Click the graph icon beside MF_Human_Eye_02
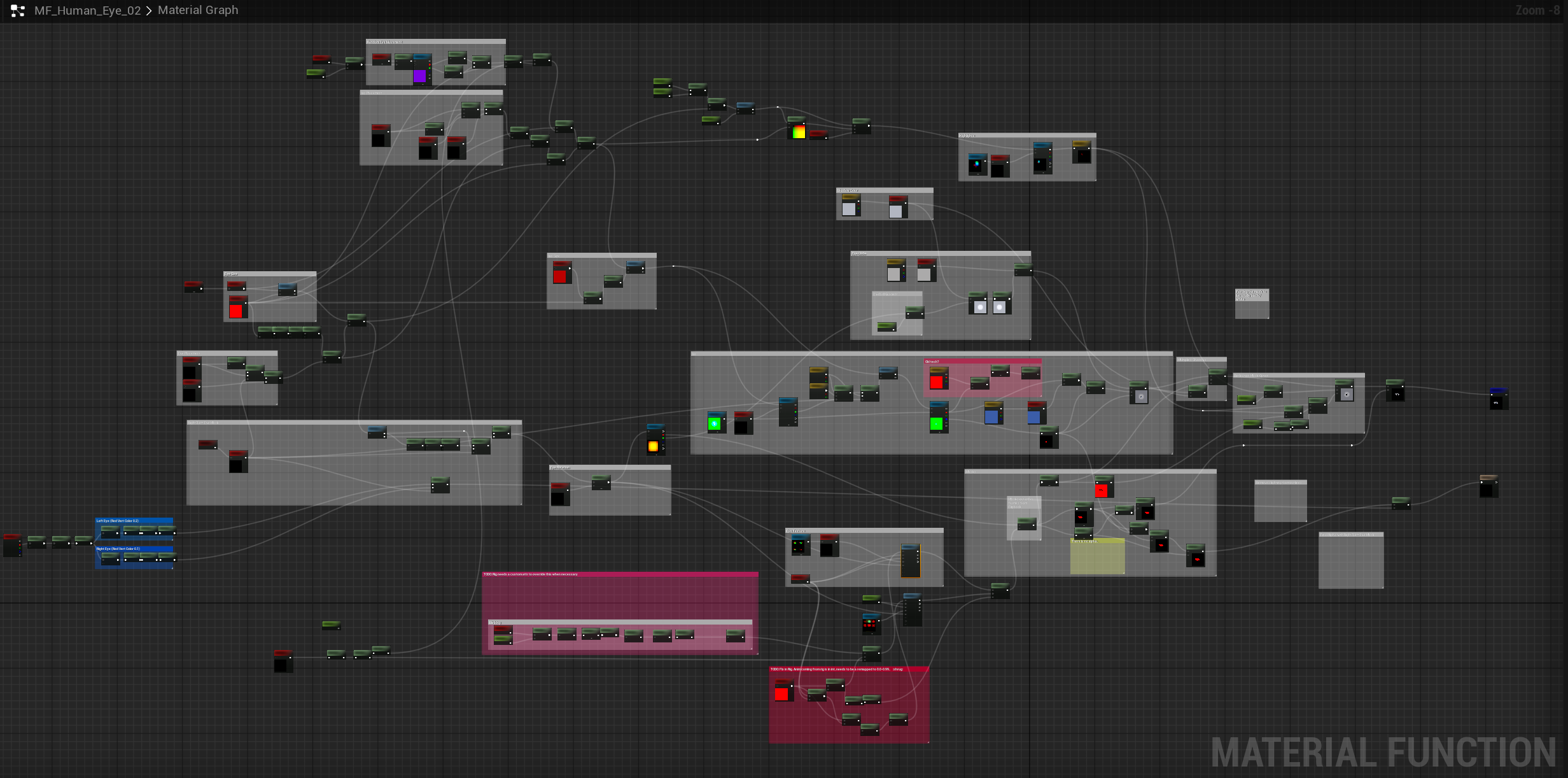The height and width of the screenshot is (778, 1568). coord(18,11)
